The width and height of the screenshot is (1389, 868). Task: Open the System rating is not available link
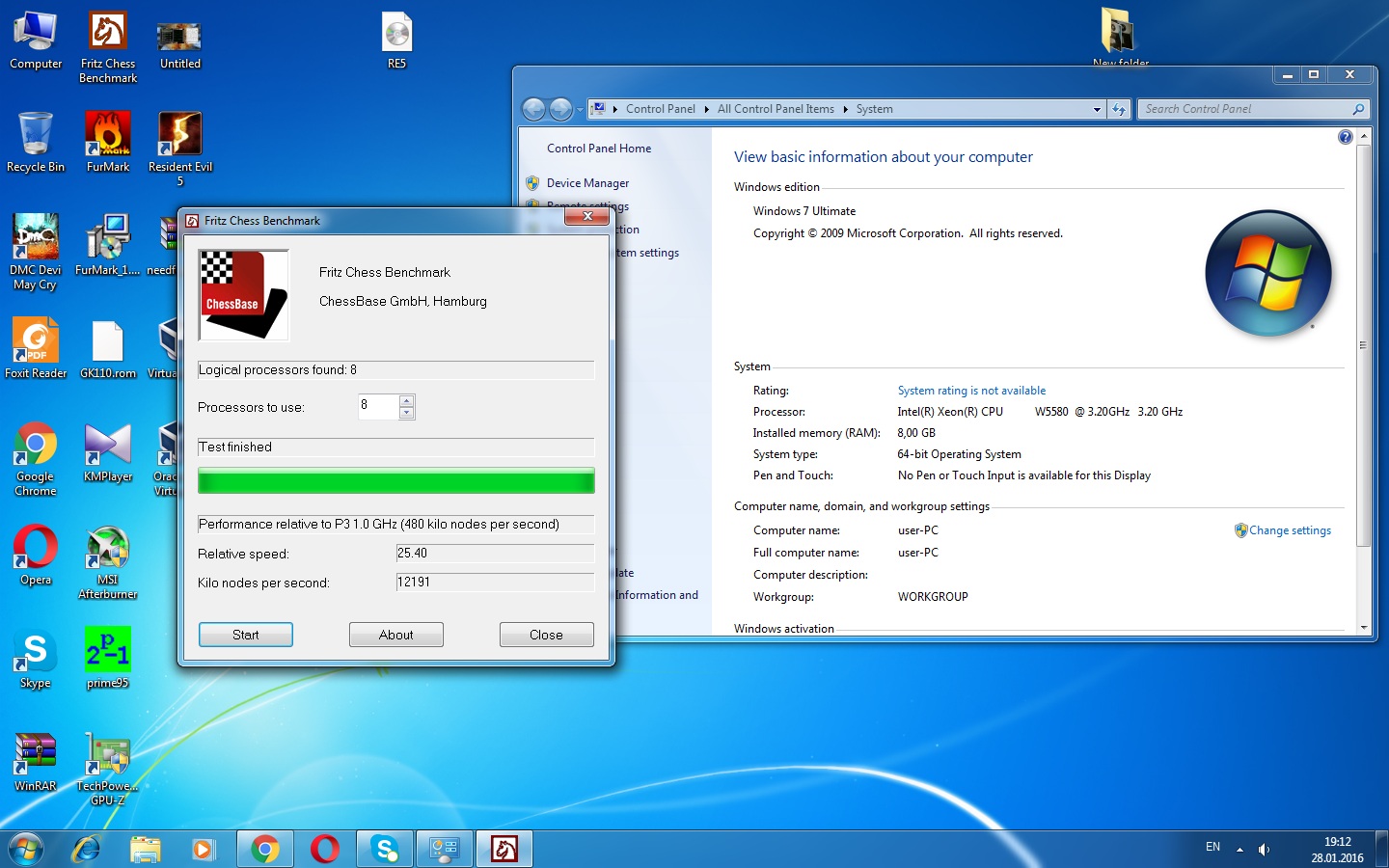971,391
